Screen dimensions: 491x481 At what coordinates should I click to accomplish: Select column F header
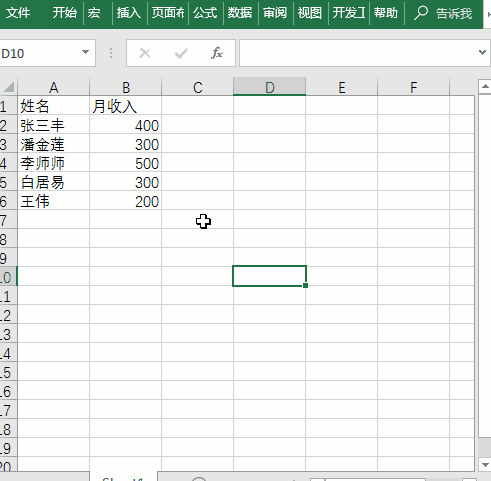coord(414,87)
